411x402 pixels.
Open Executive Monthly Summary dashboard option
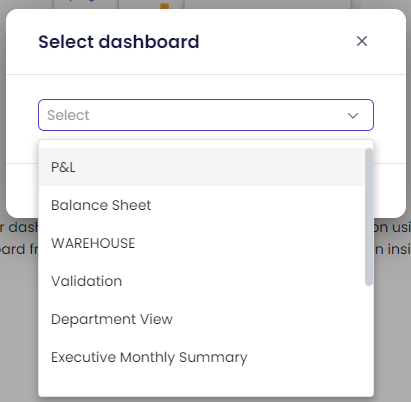click(x=202, y=357)
